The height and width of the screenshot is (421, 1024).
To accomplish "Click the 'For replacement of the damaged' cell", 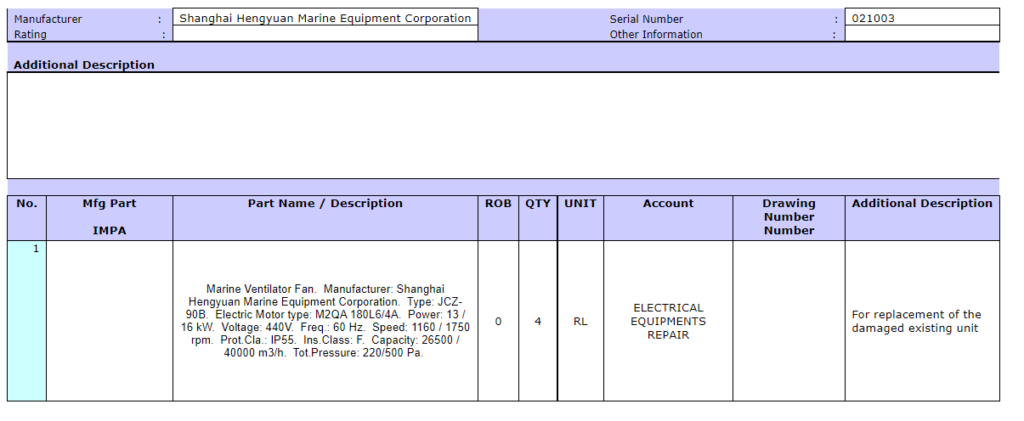I will point(921,321).
